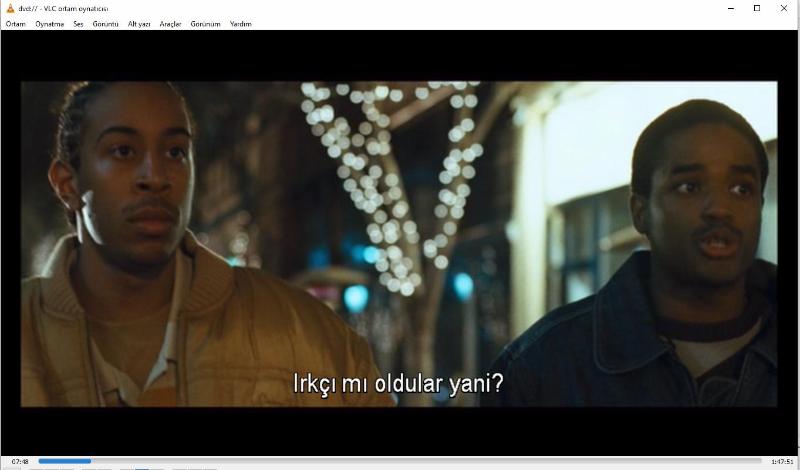Minimize the VLC window
Image resolution: width=800 pixels, height=470 pixels.
point(729,8)
